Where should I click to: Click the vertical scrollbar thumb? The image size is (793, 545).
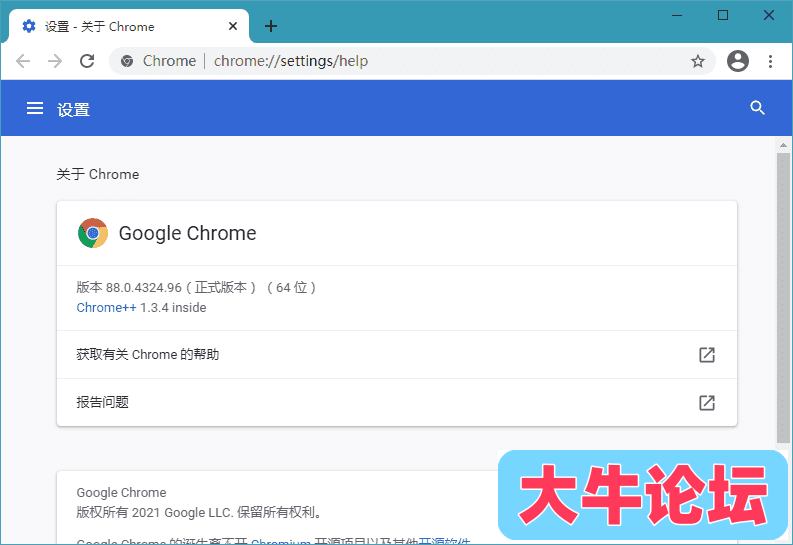point(783,298)
